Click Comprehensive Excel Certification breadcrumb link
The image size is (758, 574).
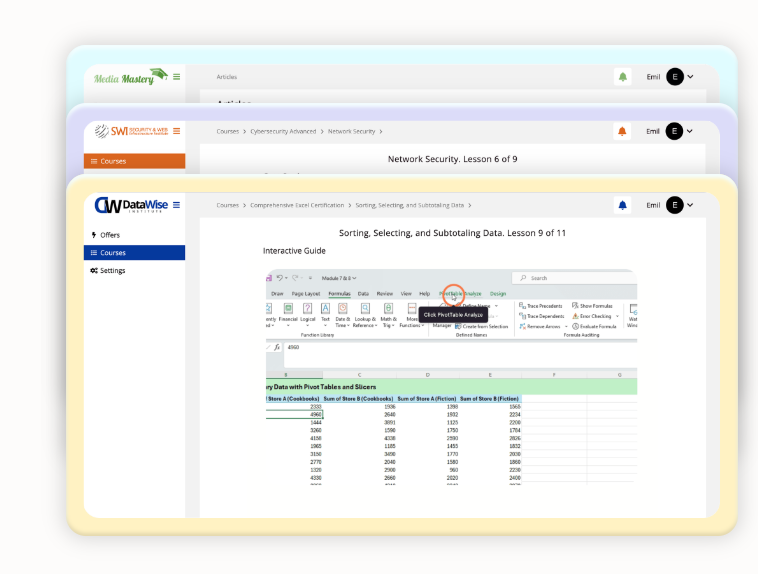coord(297,205)
